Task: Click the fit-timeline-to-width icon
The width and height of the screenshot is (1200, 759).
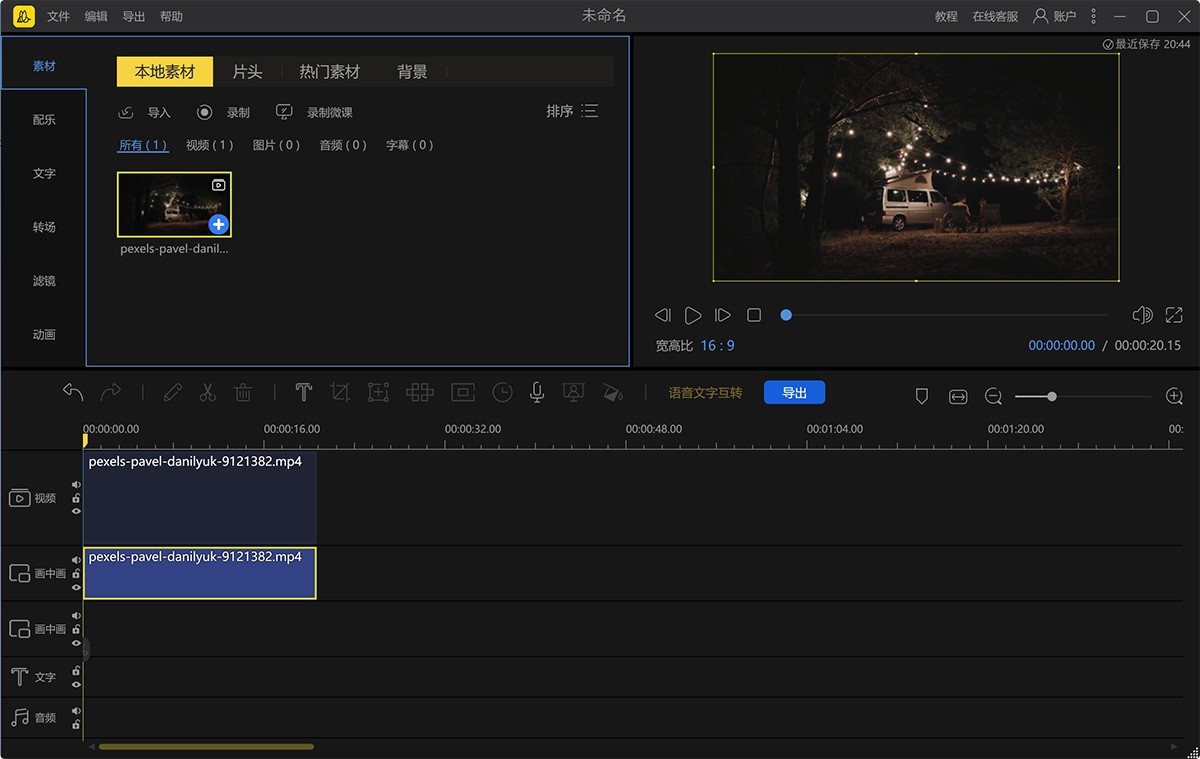Action: [x=958, y=397]
